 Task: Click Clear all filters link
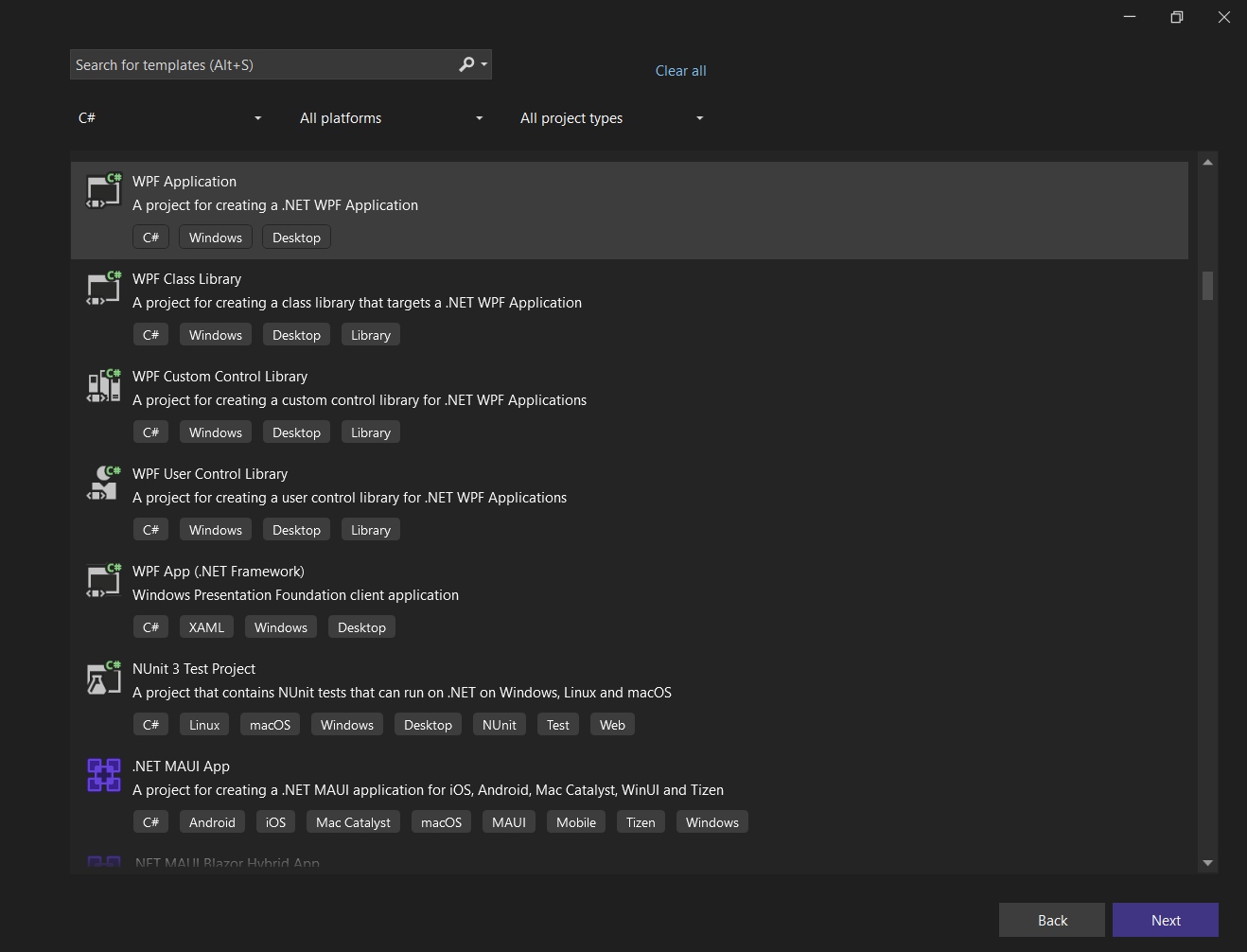click(681, 71)
